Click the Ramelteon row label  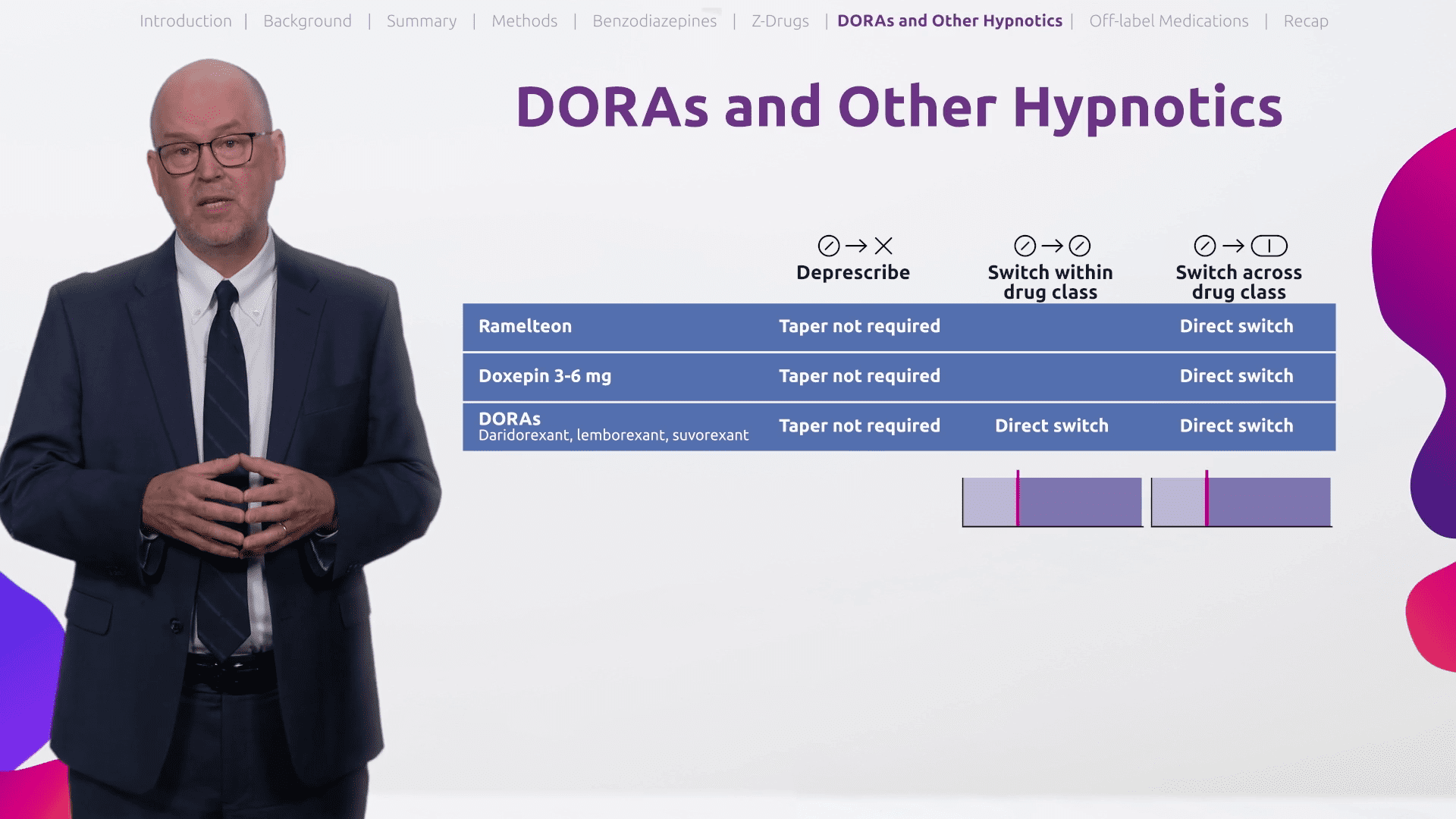click(525, 326)
